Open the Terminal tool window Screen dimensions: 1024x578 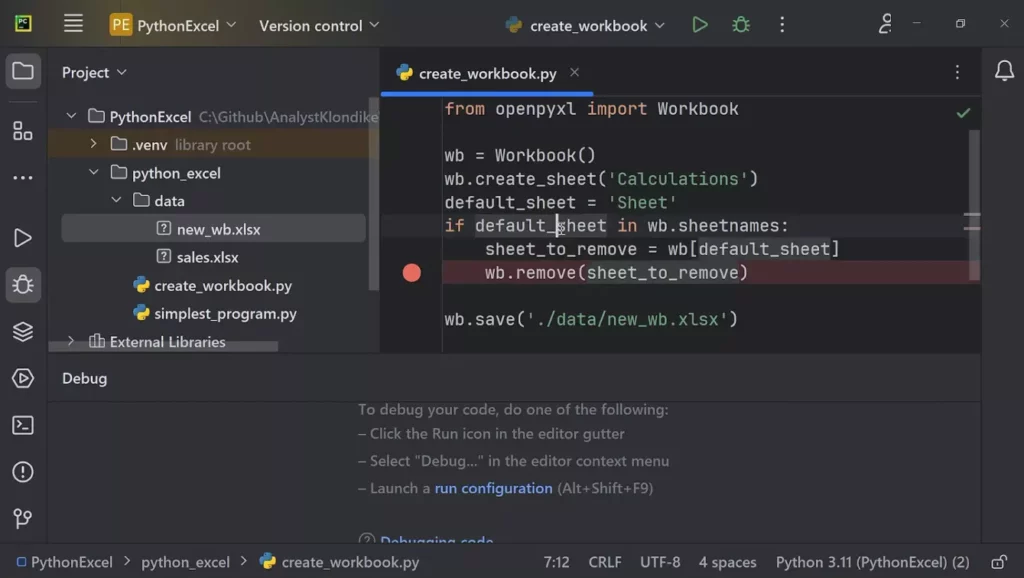(23, 425)
